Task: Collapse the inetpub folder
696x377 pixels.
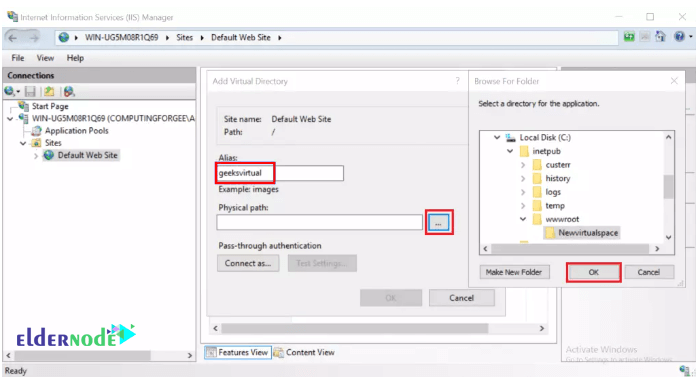Action: (510, 151)
